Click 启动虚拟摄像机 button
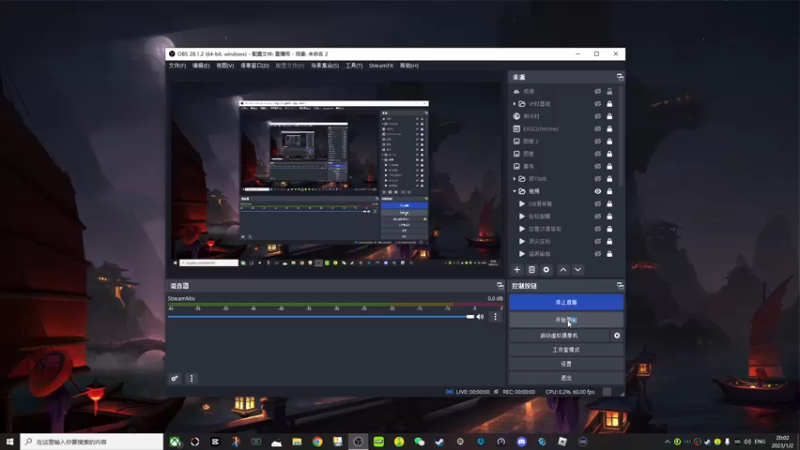 click(x=559, y=336)
